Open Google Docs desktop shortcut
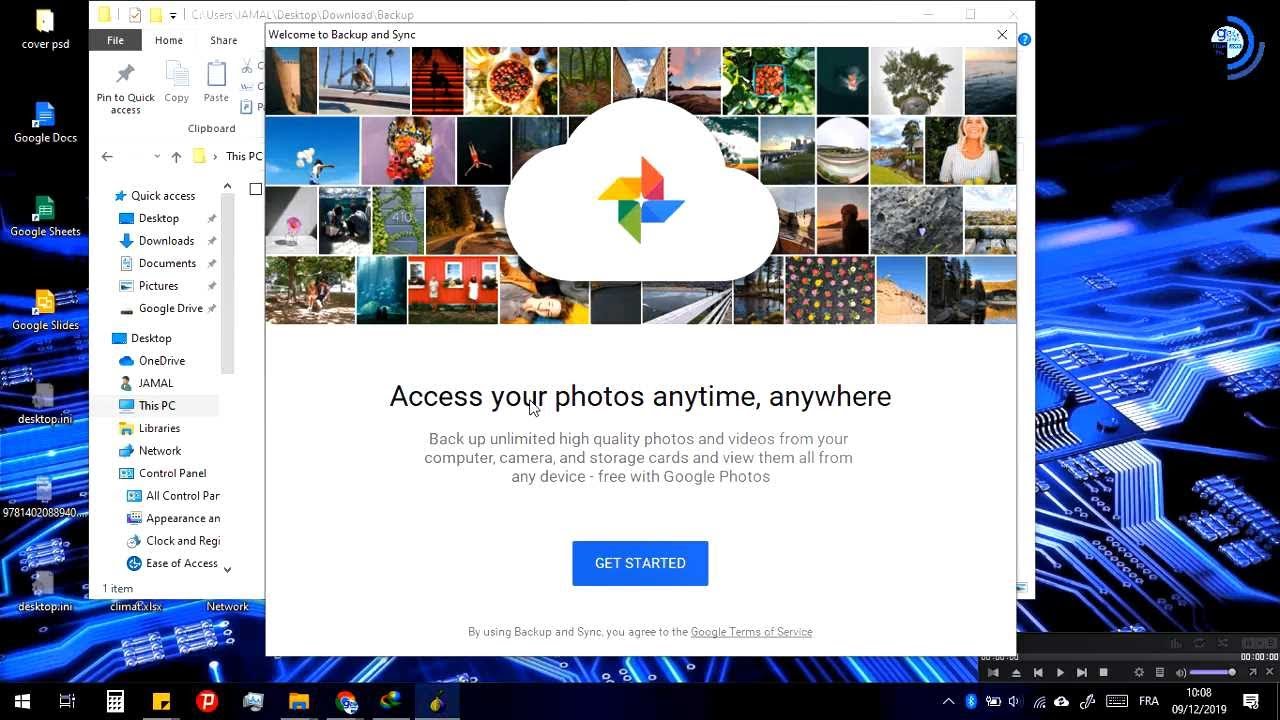1280x720 pixels. point(45,123)
